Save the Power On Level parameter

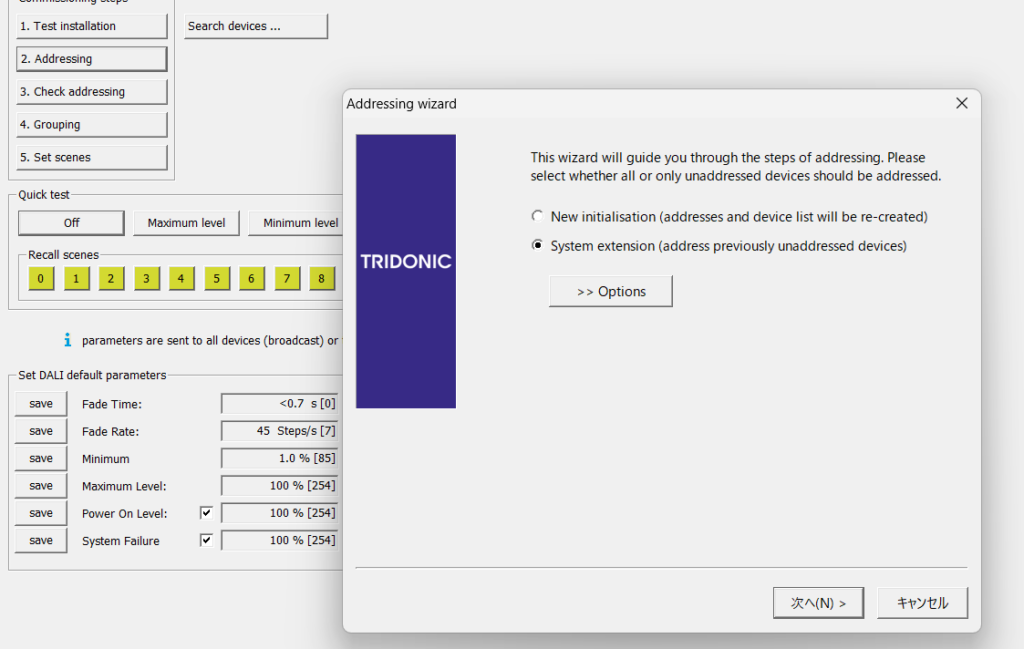(x=40, y=514)
